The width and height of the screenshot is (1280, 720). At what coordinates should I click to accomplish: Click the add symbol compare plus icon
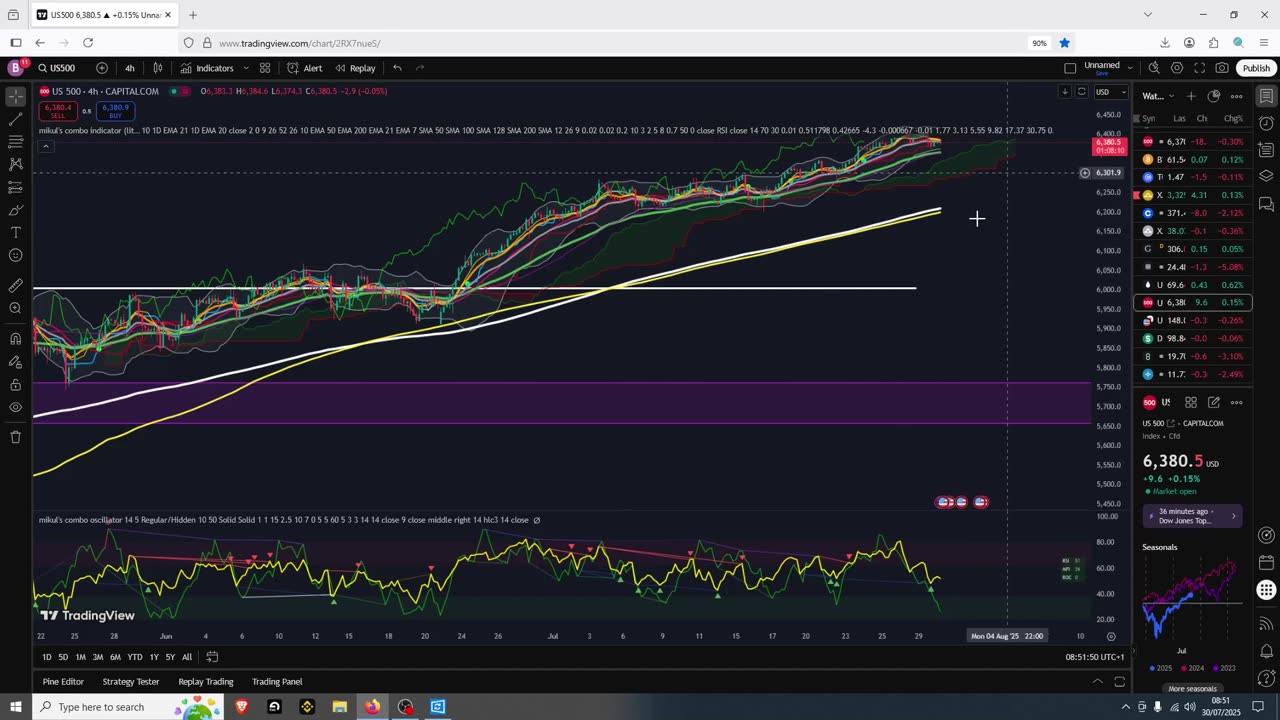(x=102, y=68)
